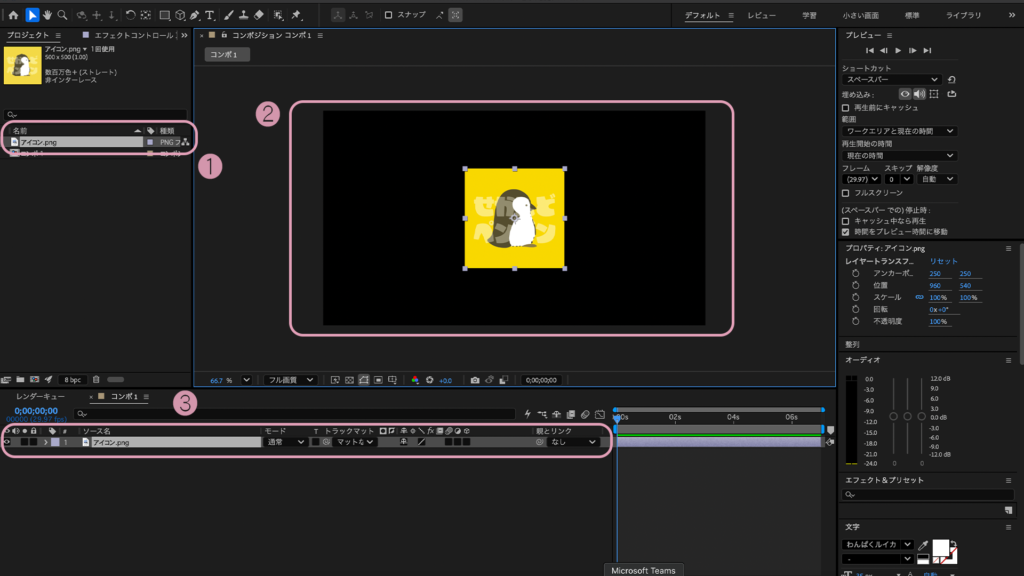
Task: Select the Pen tool
Action: 195,14
